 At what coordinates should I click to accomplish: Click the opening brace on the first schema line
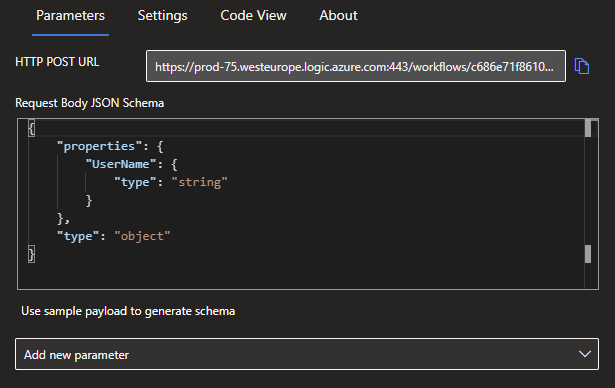pyautogui.click(x=32, y=128)
